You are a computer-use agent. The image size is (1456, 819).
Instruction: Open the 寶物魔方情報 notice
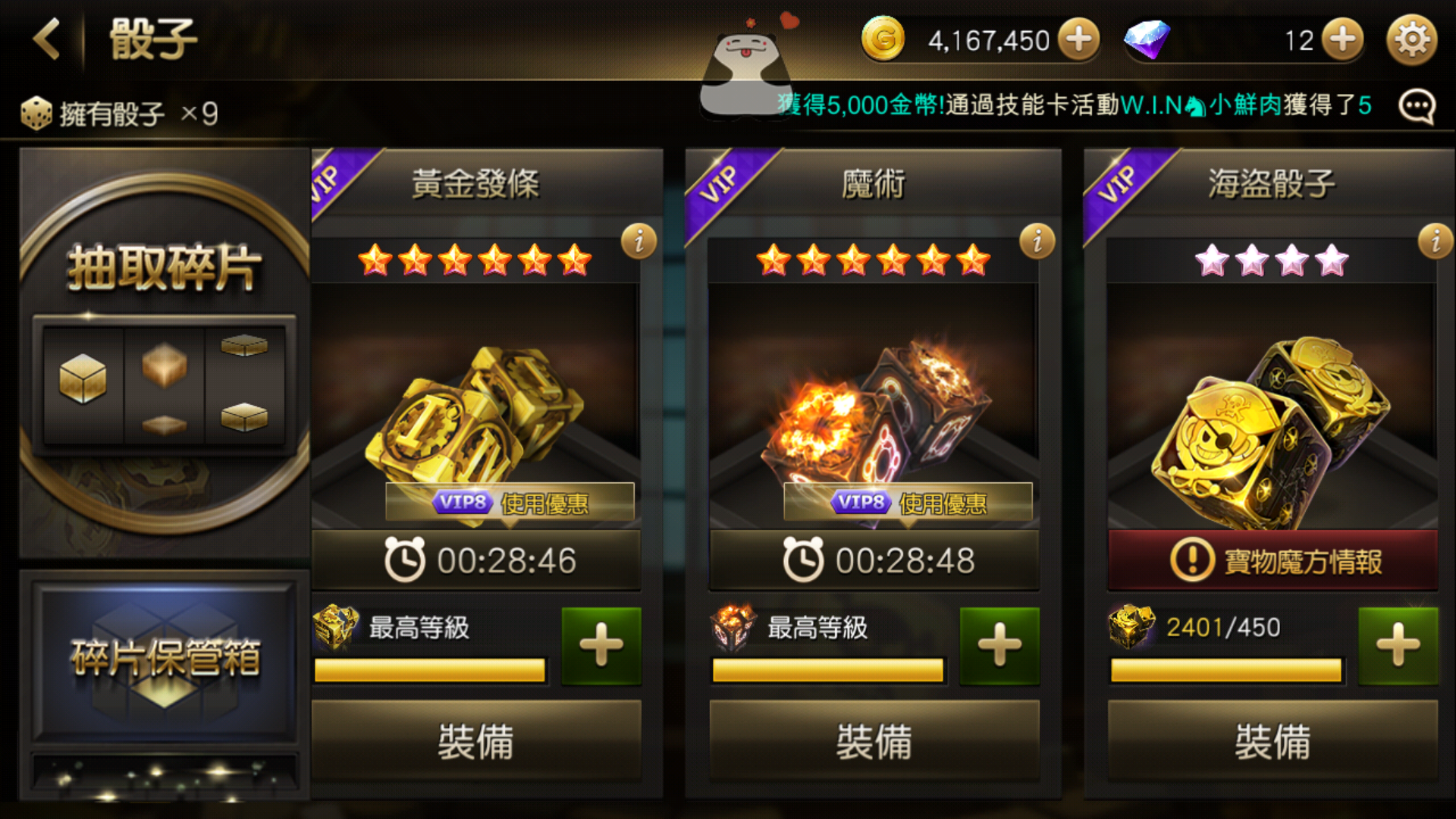1273,561
